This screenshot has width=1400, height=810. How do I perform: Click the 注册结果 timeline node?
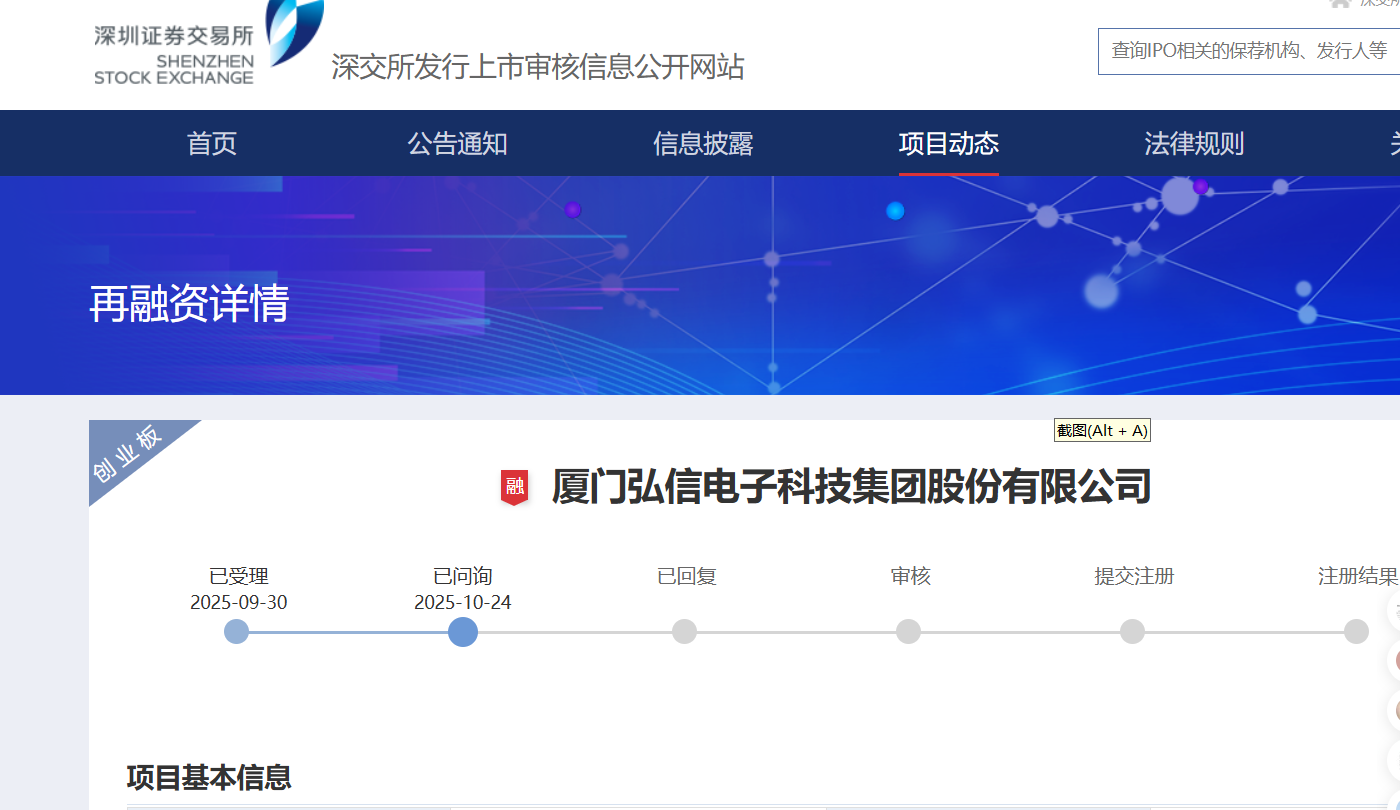[1356, 632]
